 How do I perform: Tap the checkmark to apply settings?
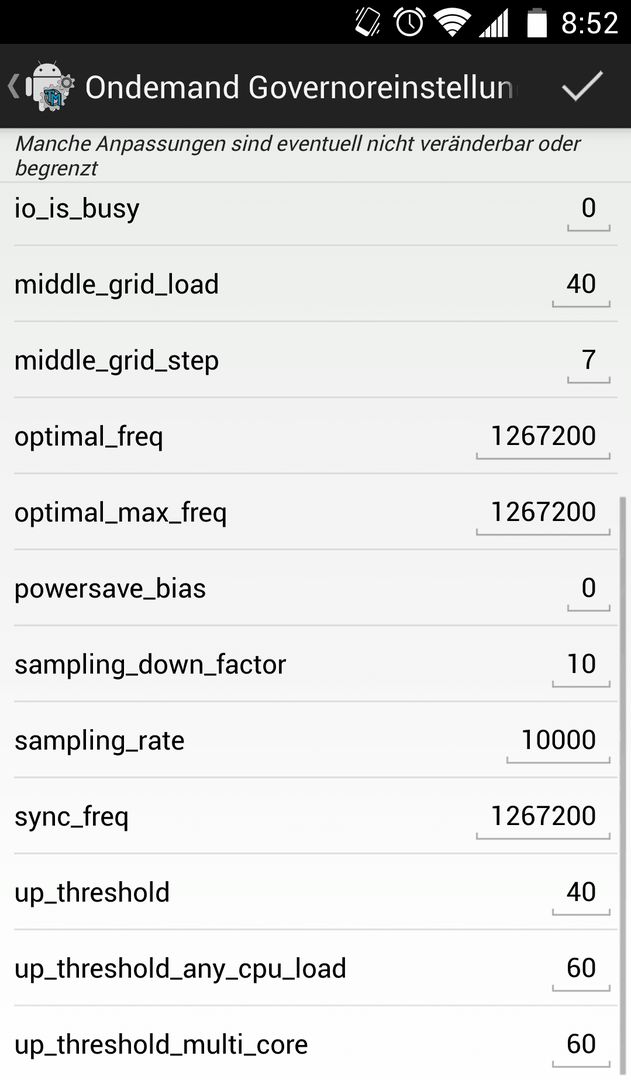coord(582,87)
